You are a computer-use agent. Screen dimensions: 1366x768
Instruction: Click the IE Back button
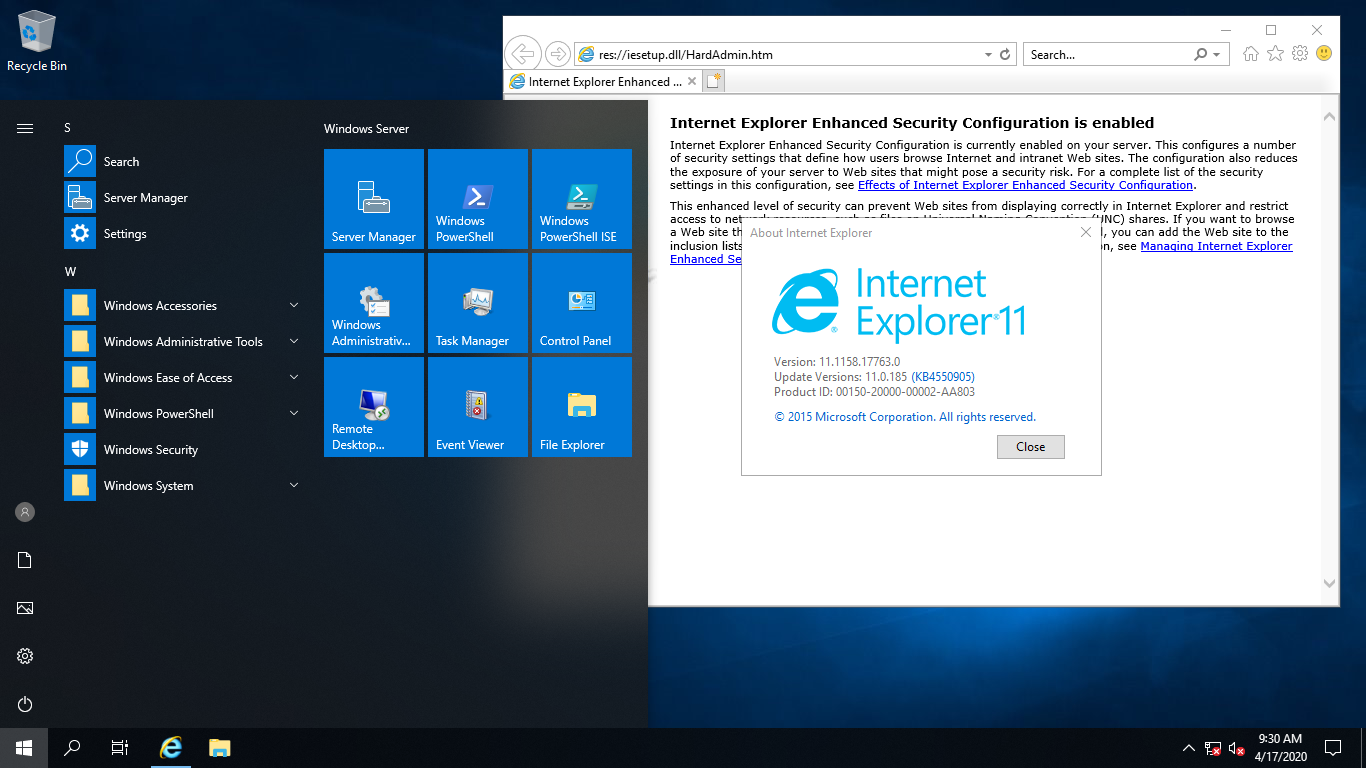coord(523,54)
